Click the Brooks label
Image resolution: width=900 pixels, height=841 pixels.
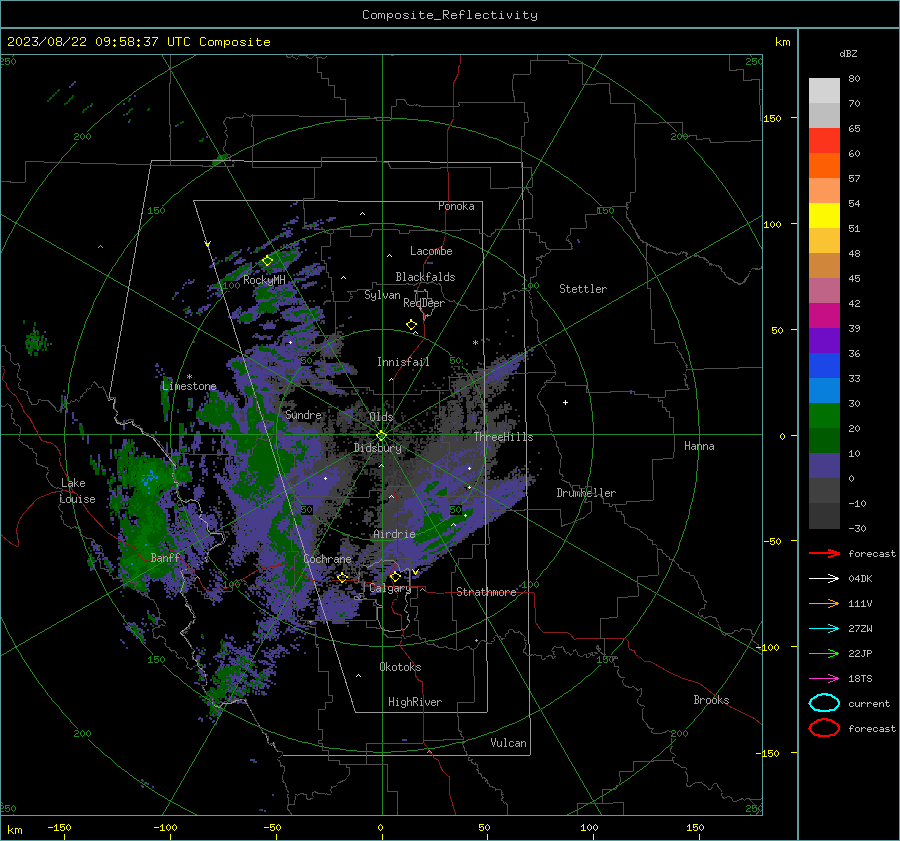click(x=711, y=700)
